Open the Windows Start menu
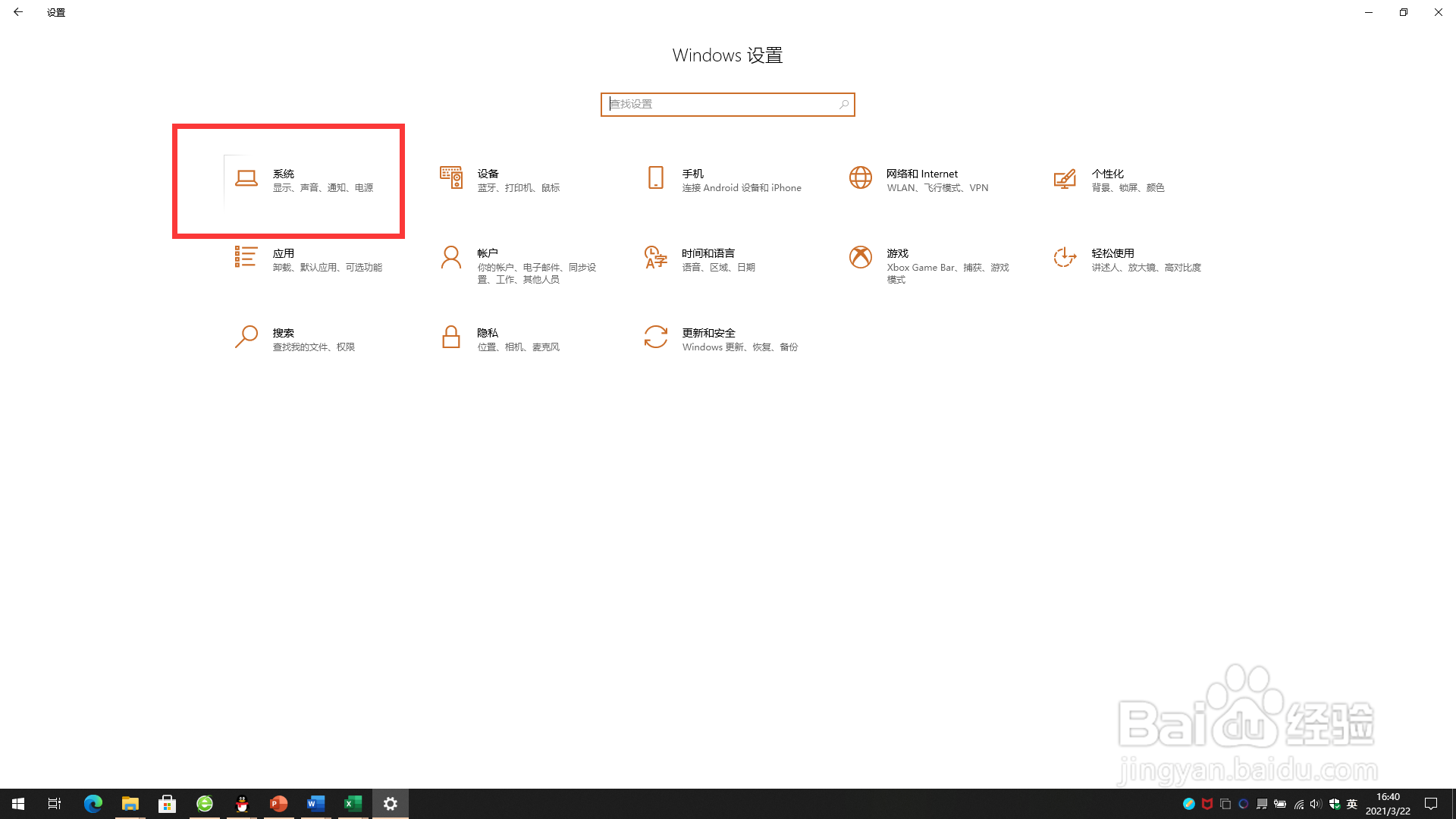 pos(18,804)
